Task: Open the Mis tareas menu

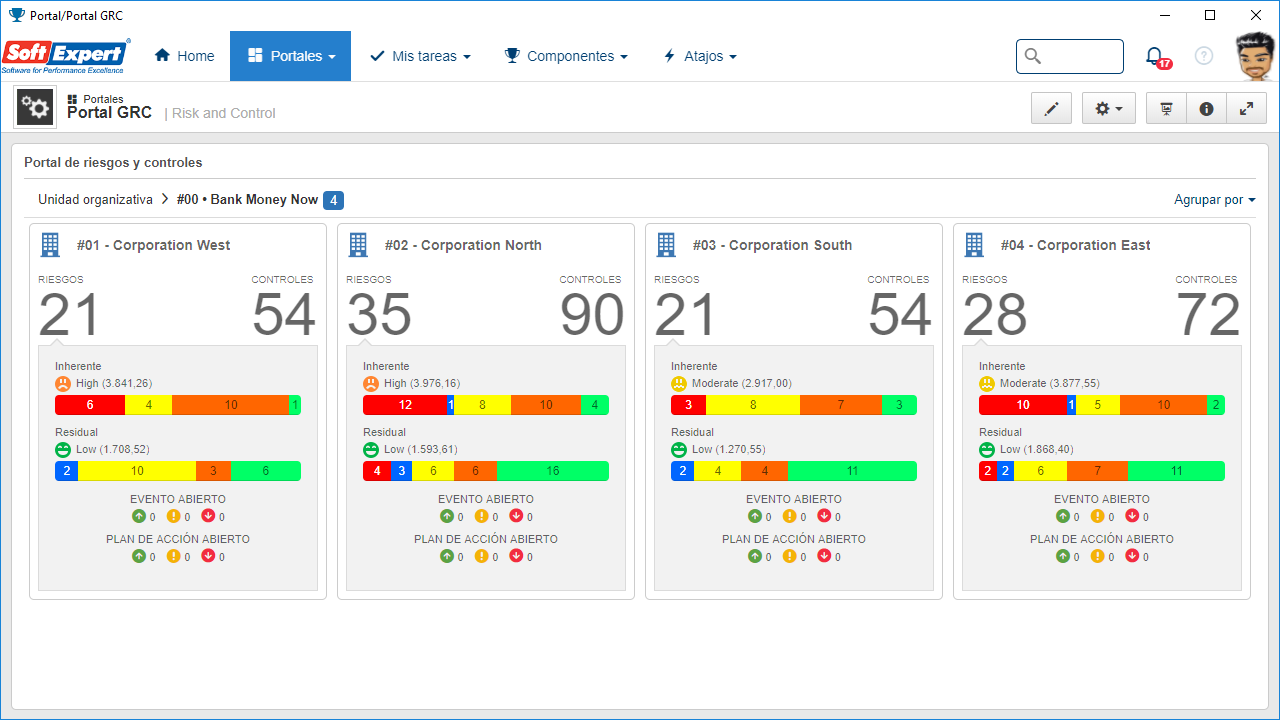Action: point(420,56)
